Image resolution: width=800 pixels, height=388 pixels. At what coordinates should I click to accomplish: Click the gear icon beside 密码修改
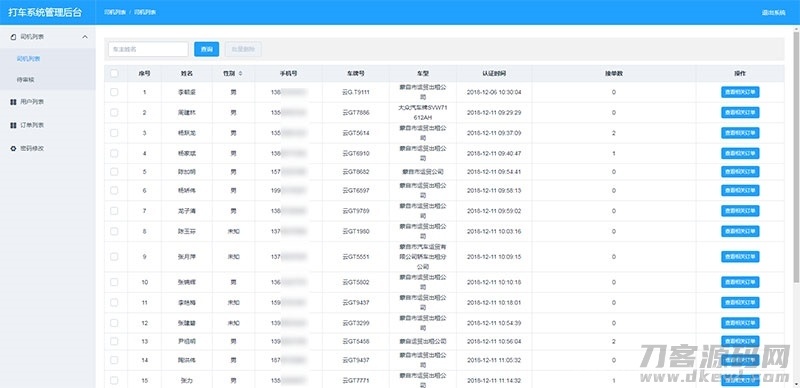coord(13,149)
